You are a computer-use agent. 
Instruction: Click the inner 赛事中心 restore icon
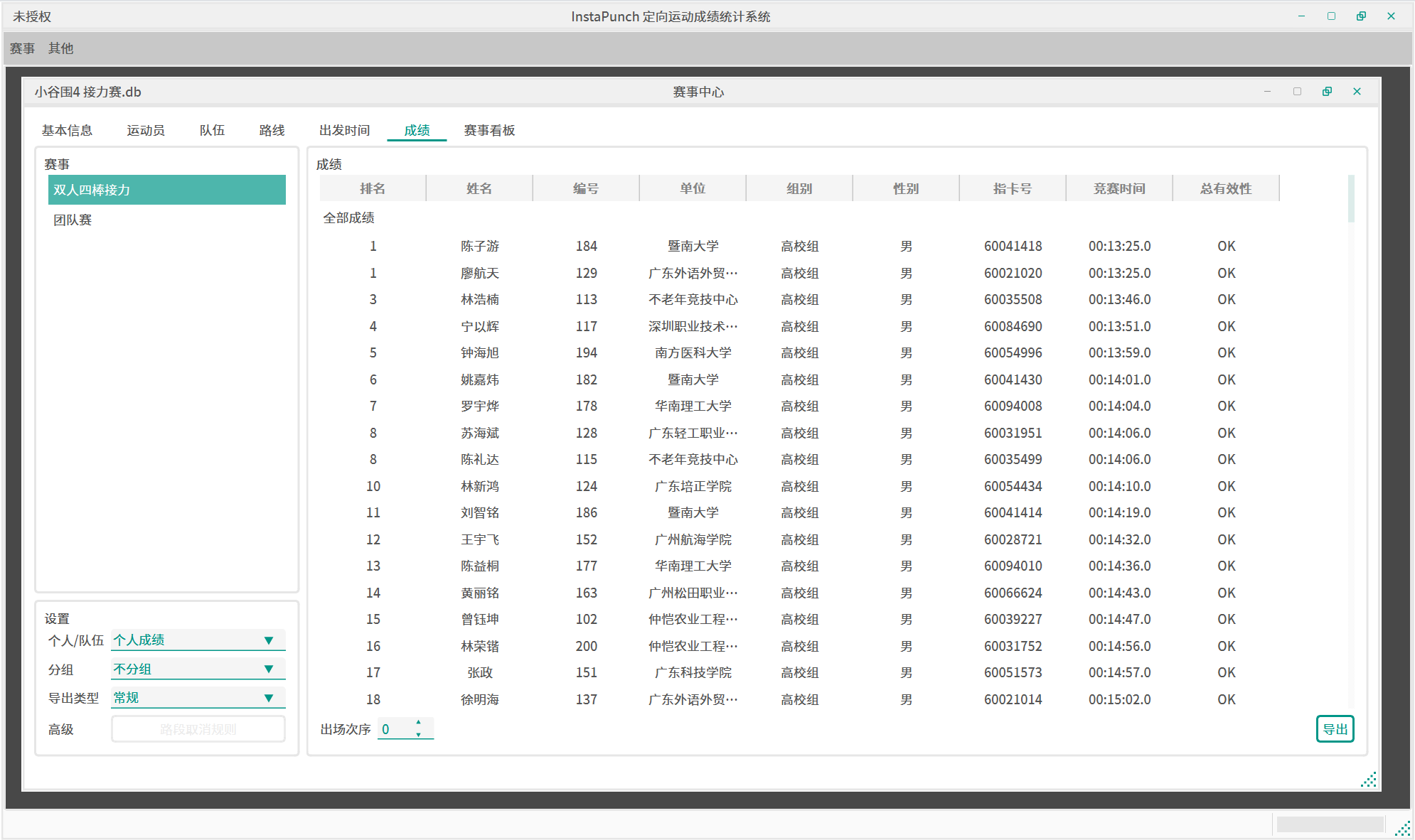(1327, 92)
